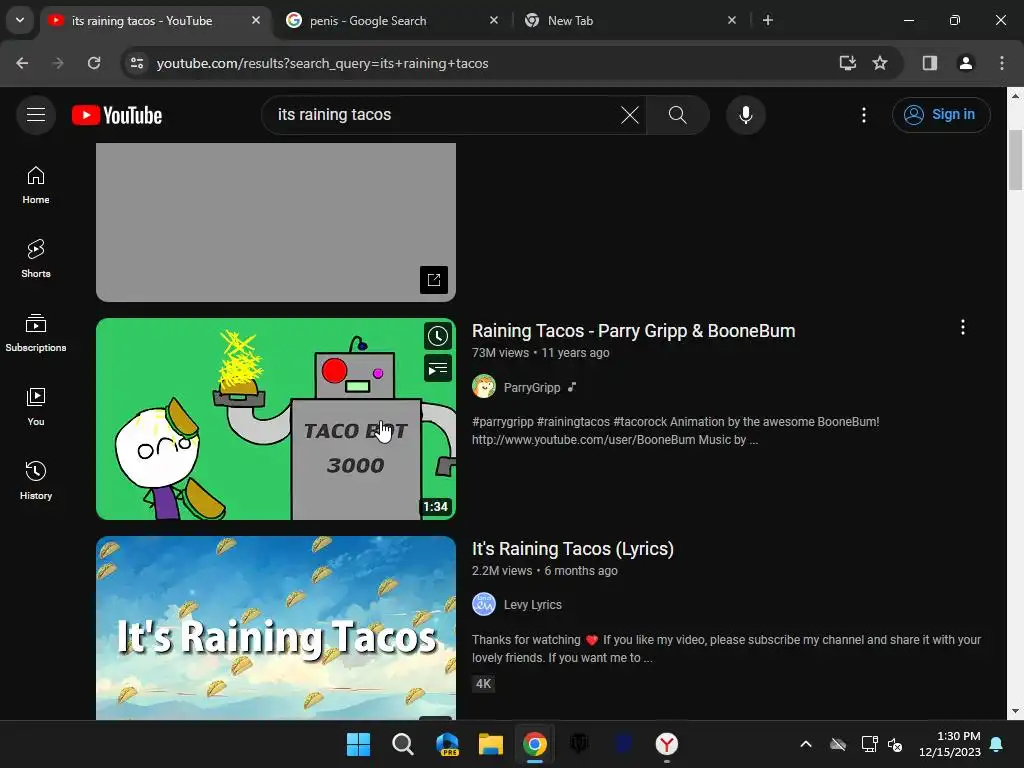Show hidden system tray icons chevron
The image size is (1024, 768).
(x=805, y=744)
